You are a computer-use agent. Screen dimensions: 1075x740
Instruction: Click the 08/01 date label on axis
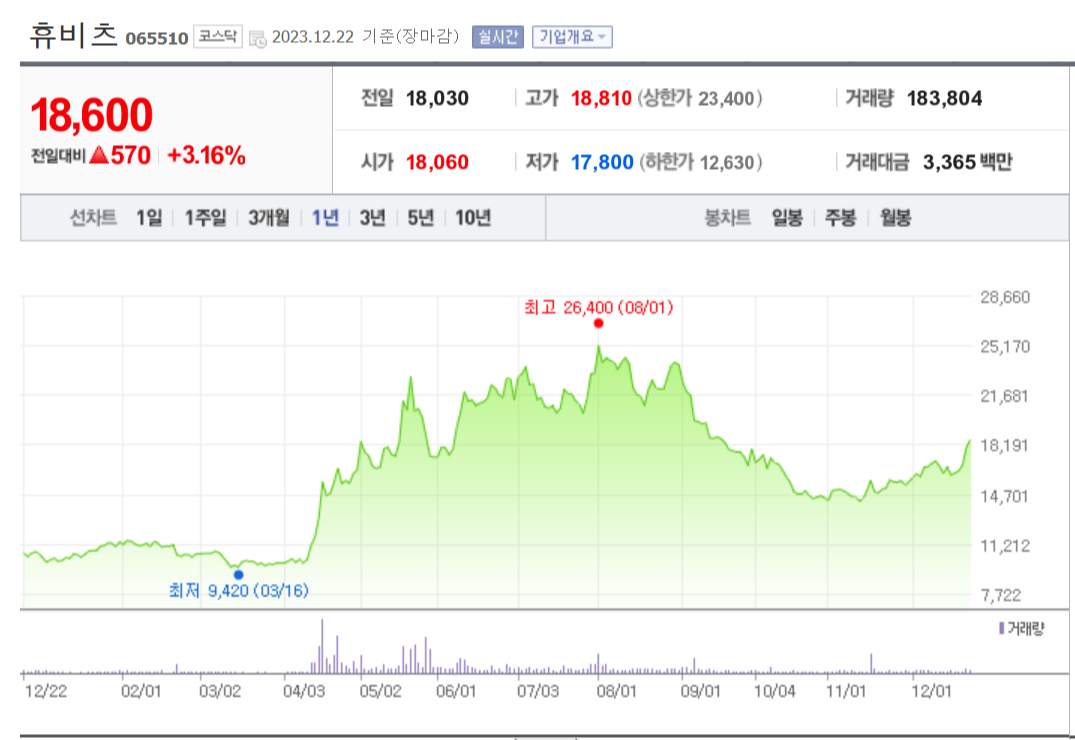point(616,691)
